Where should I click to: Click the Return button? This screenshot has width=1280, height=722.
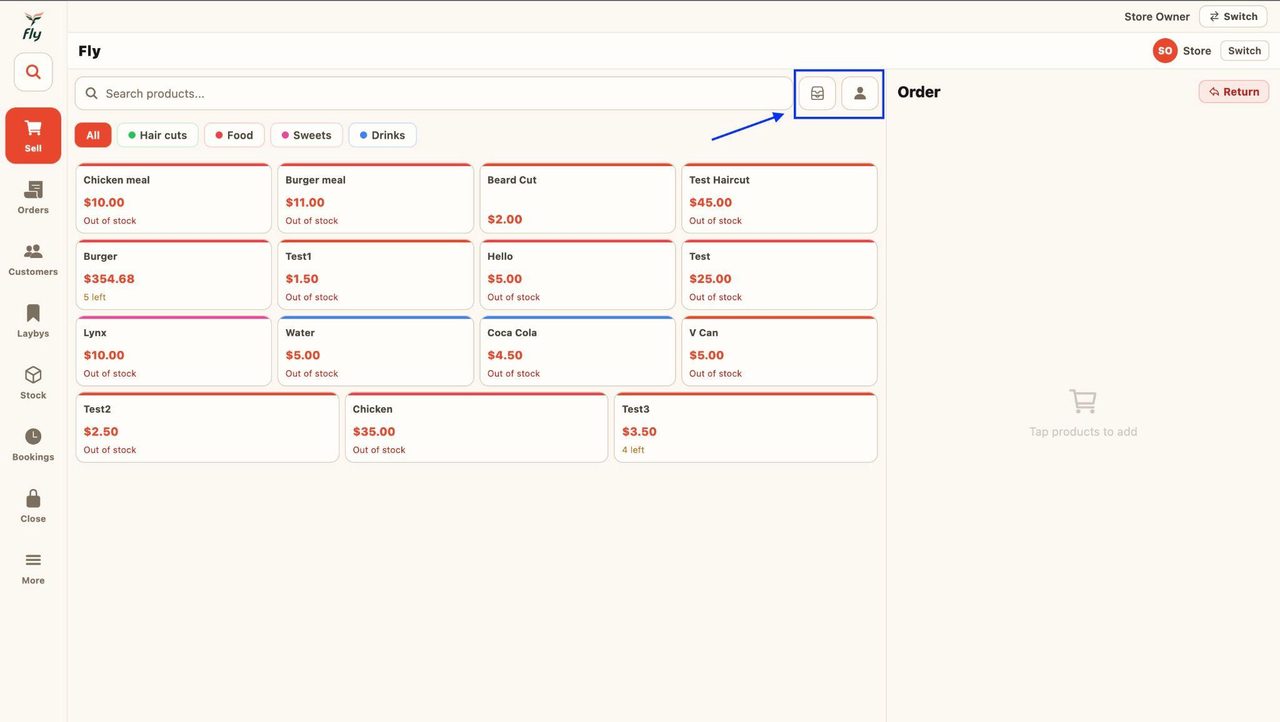tap(1234, 92)
